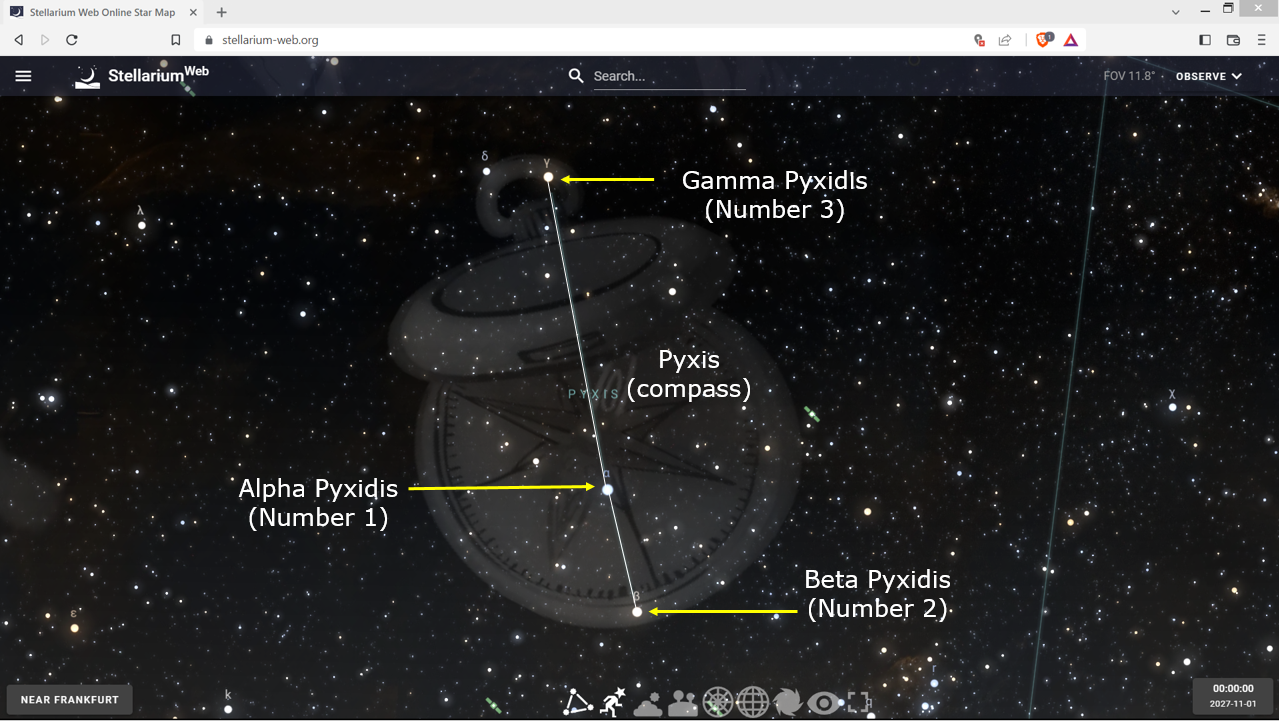Select the Stellarium Web Online Star Map tab

click(x=100, y=12)
